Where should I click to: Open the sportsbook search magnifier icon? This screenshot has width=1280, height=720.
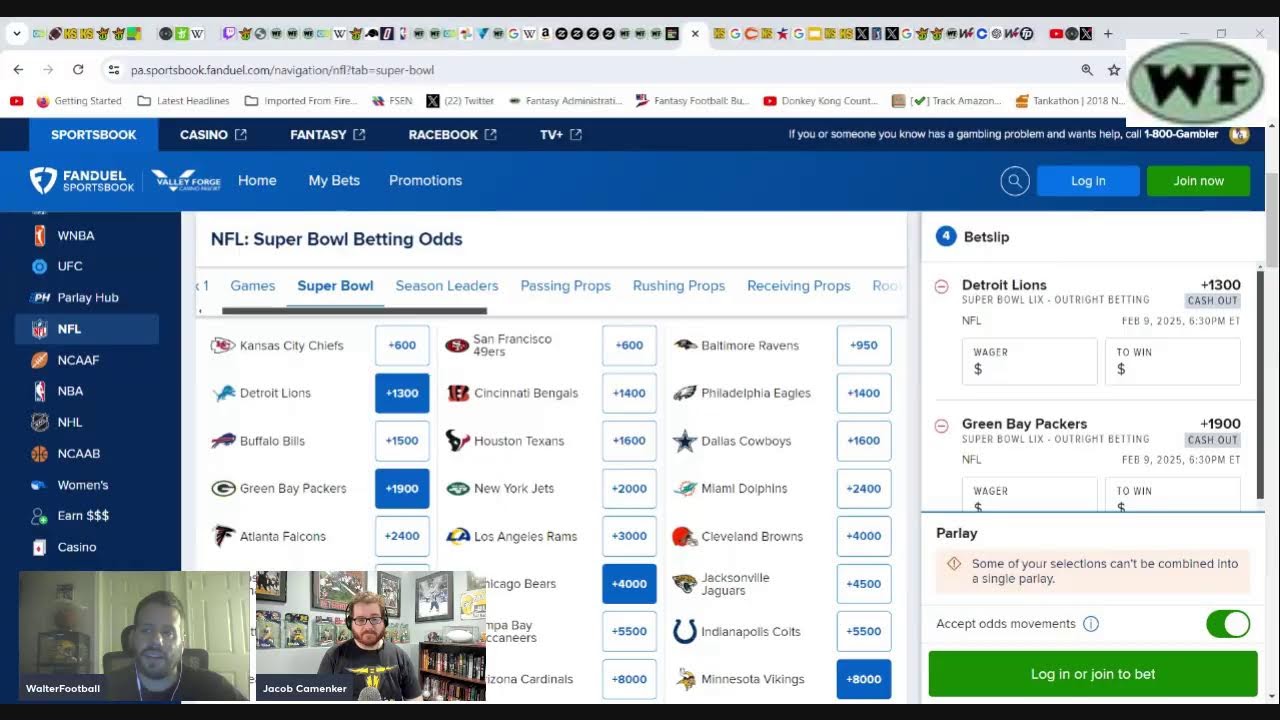(1015, 181)
